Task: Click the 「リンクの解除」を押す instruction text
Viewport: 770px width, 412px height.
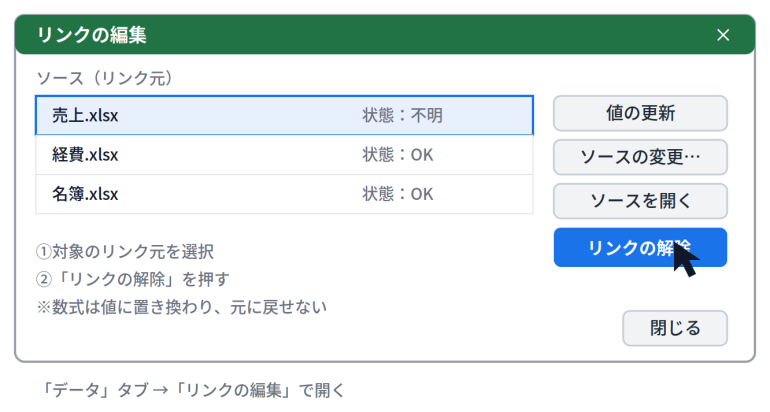Action: 141,279
